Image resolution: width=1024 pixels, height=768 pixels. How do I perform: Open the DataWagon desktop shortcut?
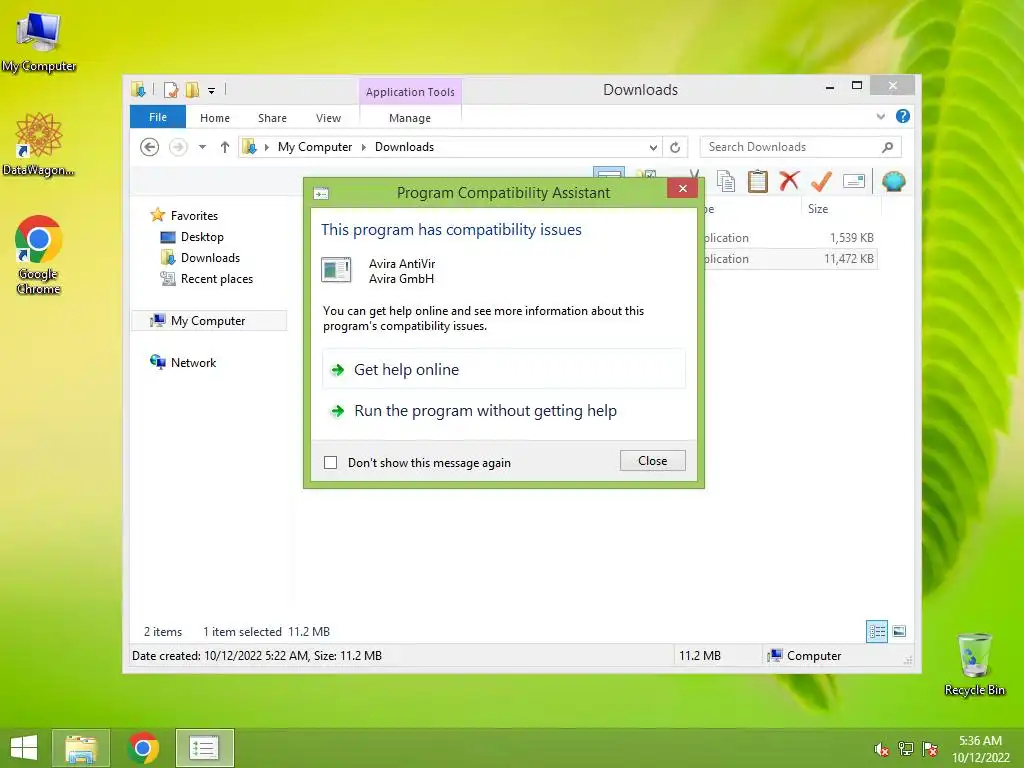[x=39, y=144]
